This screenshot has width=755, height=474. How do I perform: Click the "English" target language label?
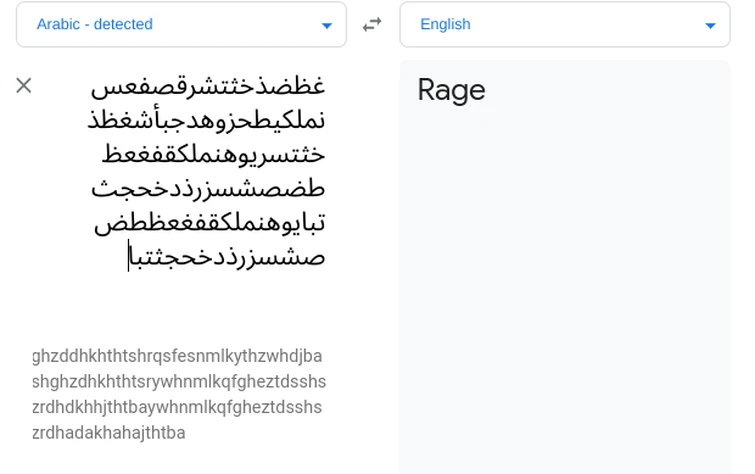pyautogui.click(x=445, y=25)
